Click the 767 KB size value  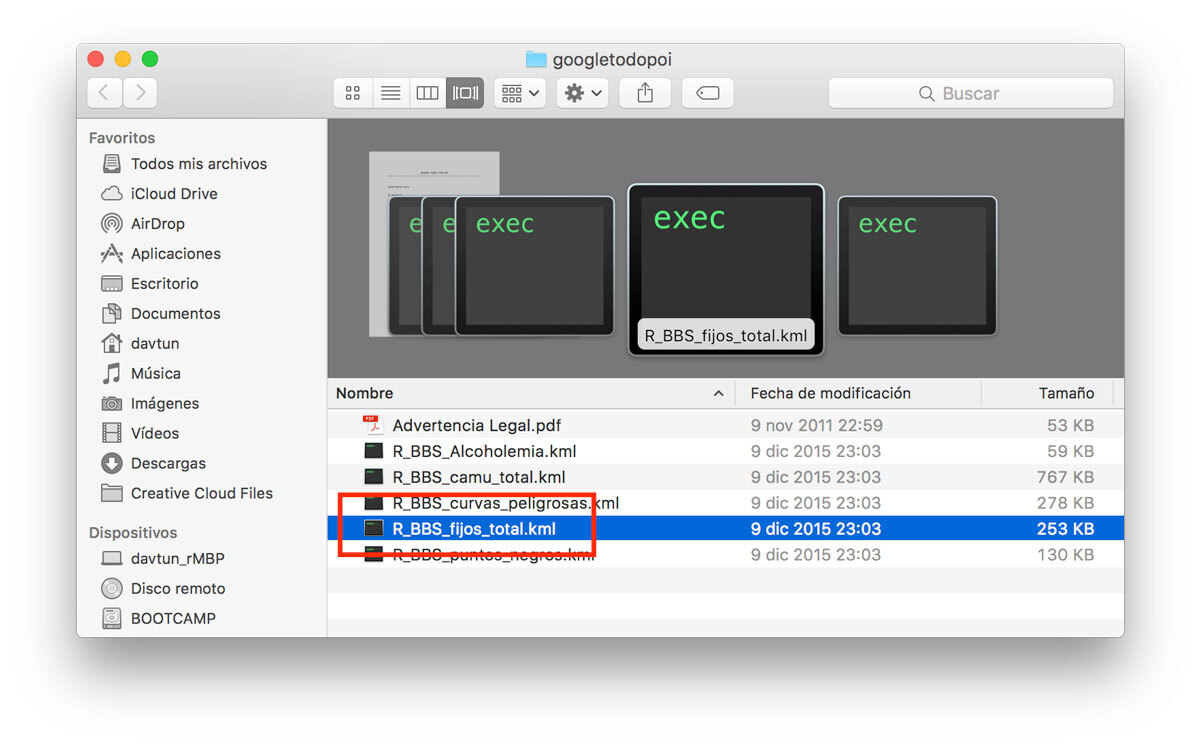(x=1065, y=477)
